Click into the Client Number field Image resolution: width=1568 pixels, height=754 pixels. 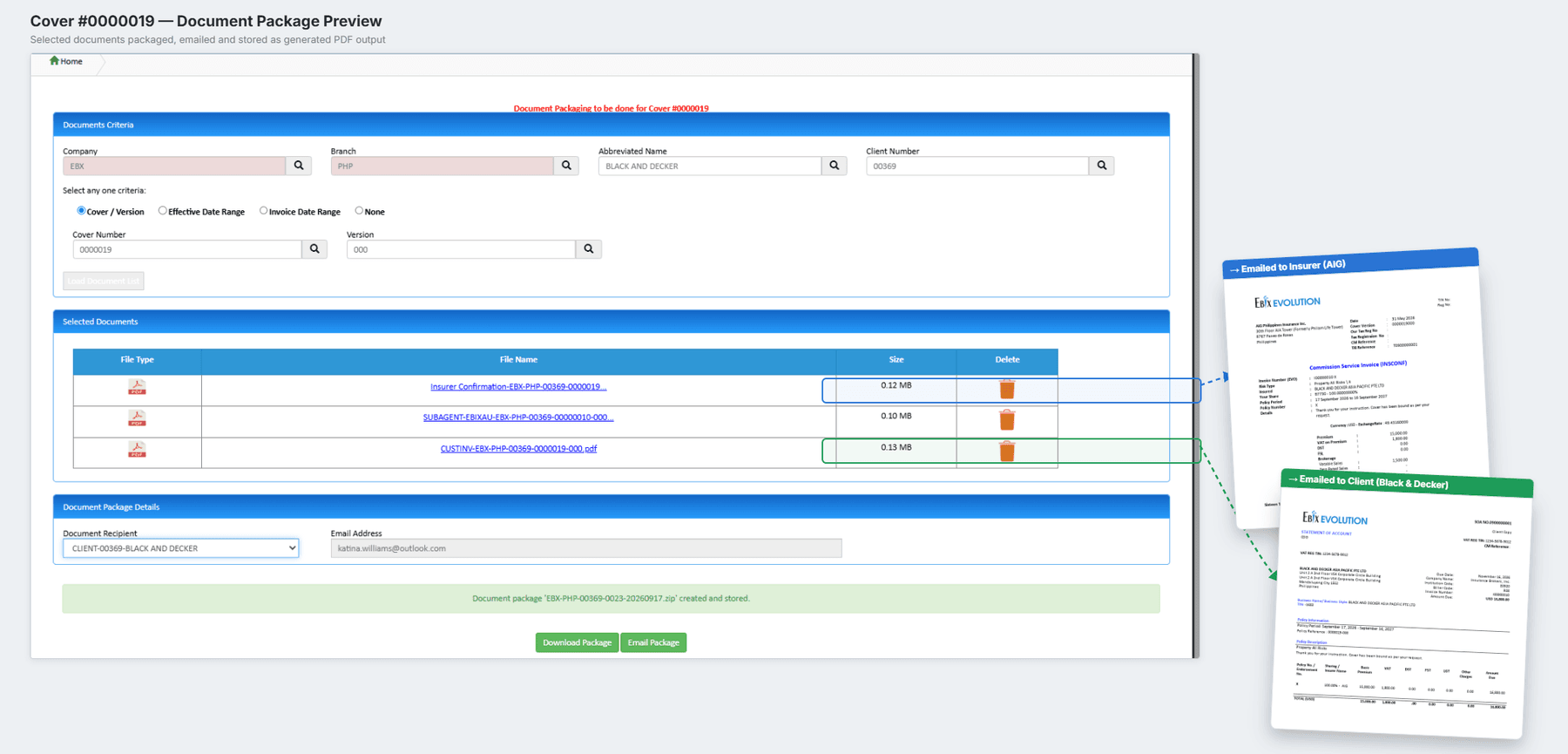point(977,166)
